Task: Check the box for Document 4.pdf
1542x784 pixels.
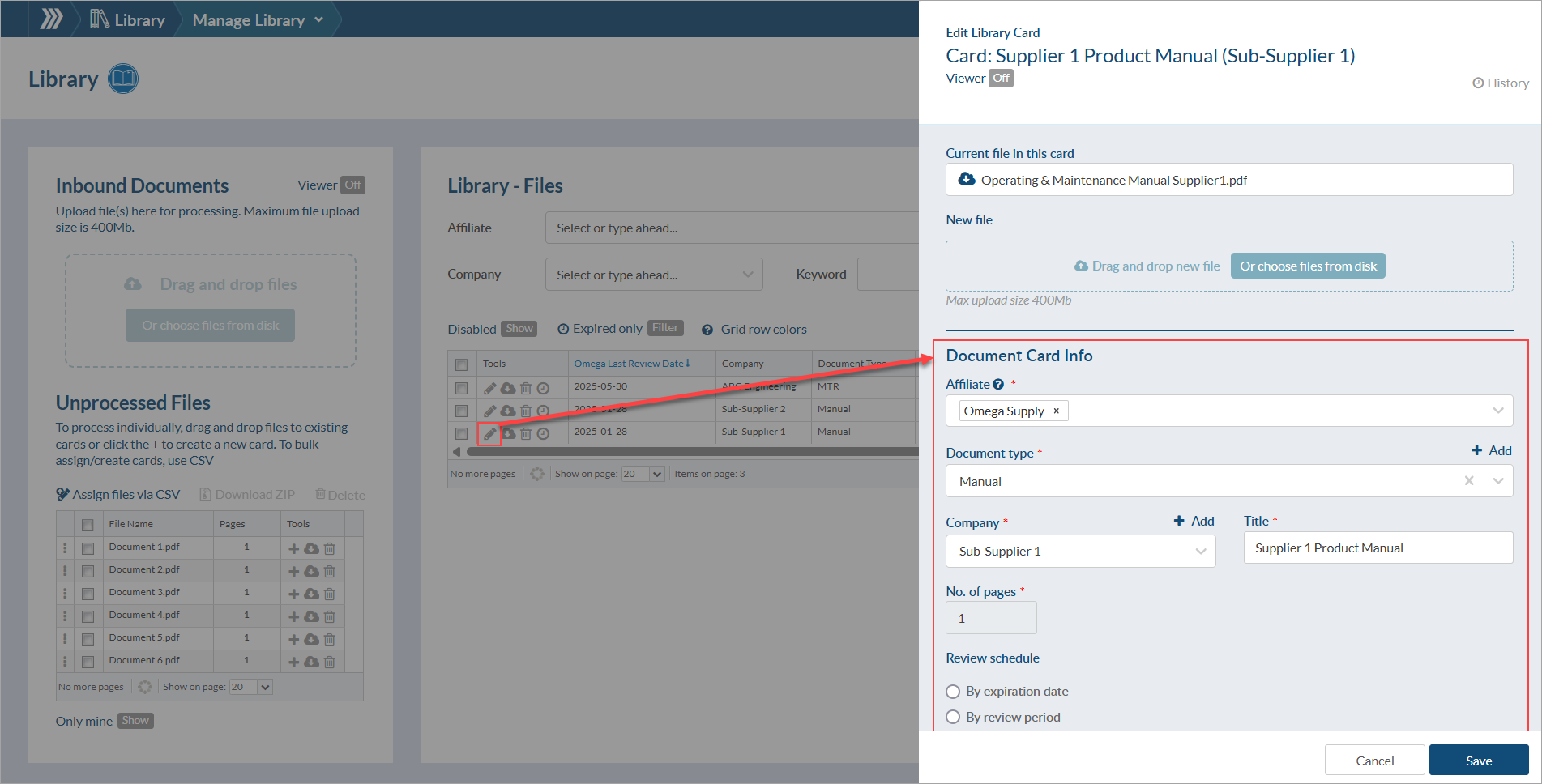Action: coord(88,616)
